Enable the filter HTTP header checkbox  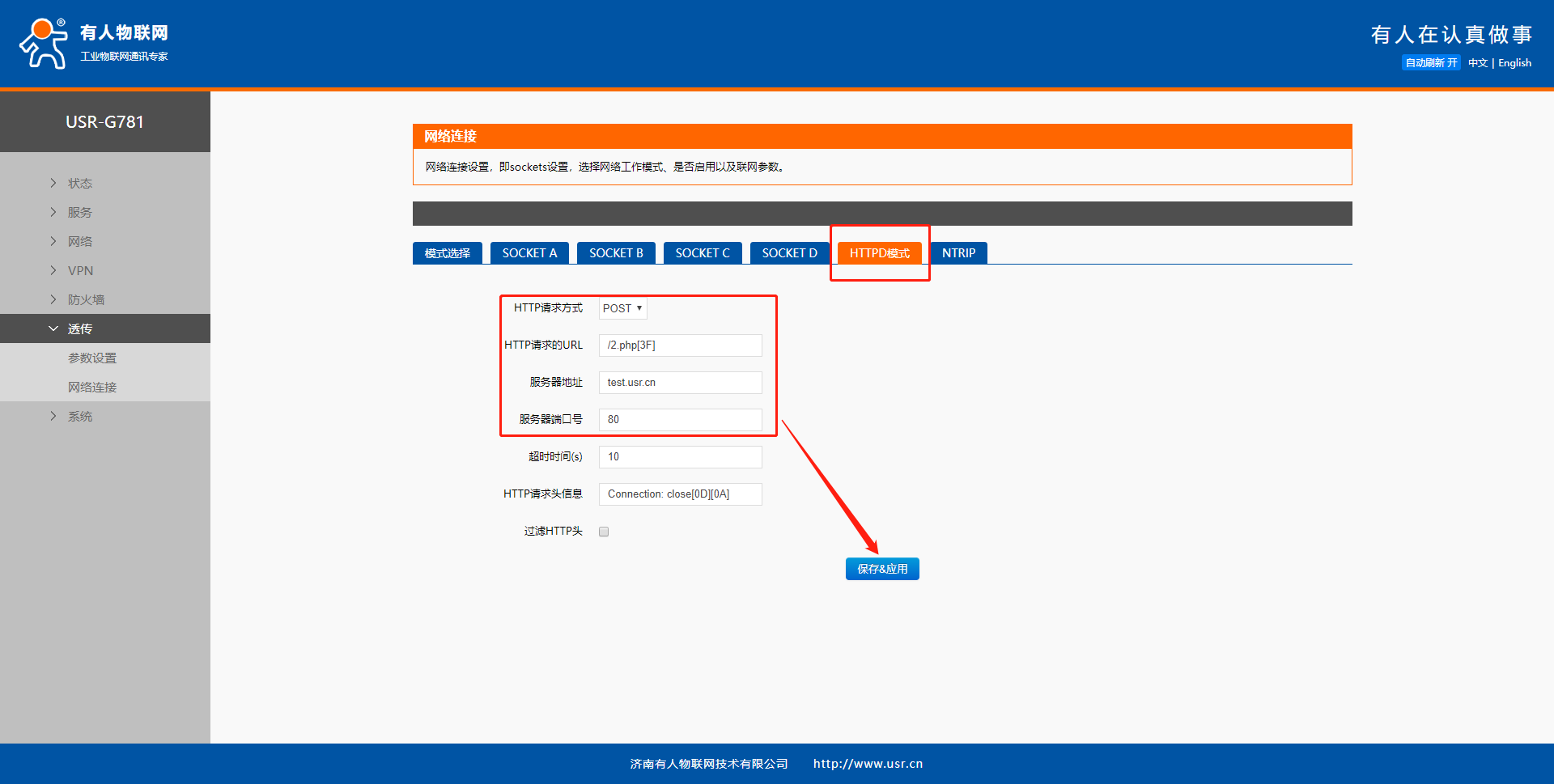[x=604, y=532]
